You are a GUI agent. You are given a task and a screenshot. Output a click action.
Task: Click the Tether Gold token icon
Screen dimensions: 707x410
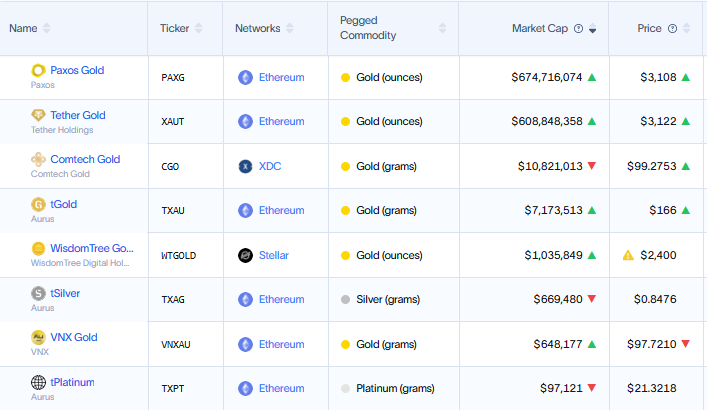coord(38,115)
